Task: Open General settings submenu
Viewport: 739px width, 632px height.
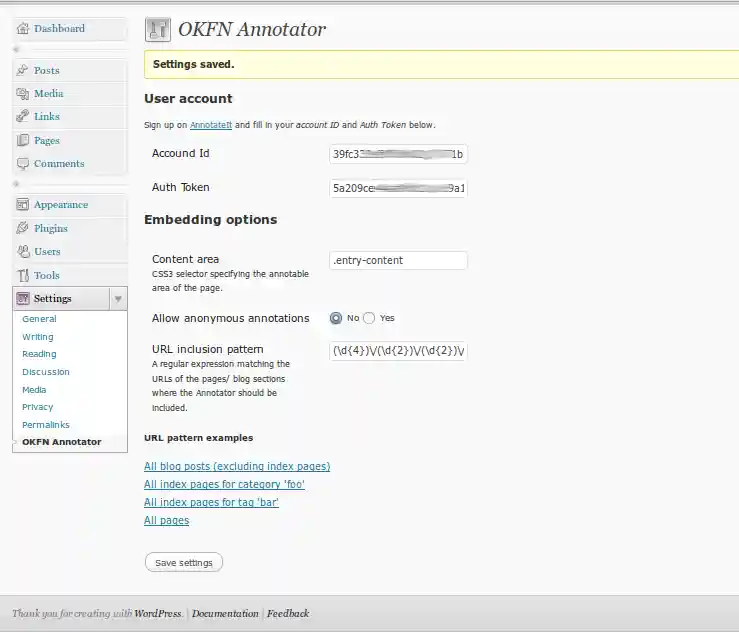Action: 39,319
